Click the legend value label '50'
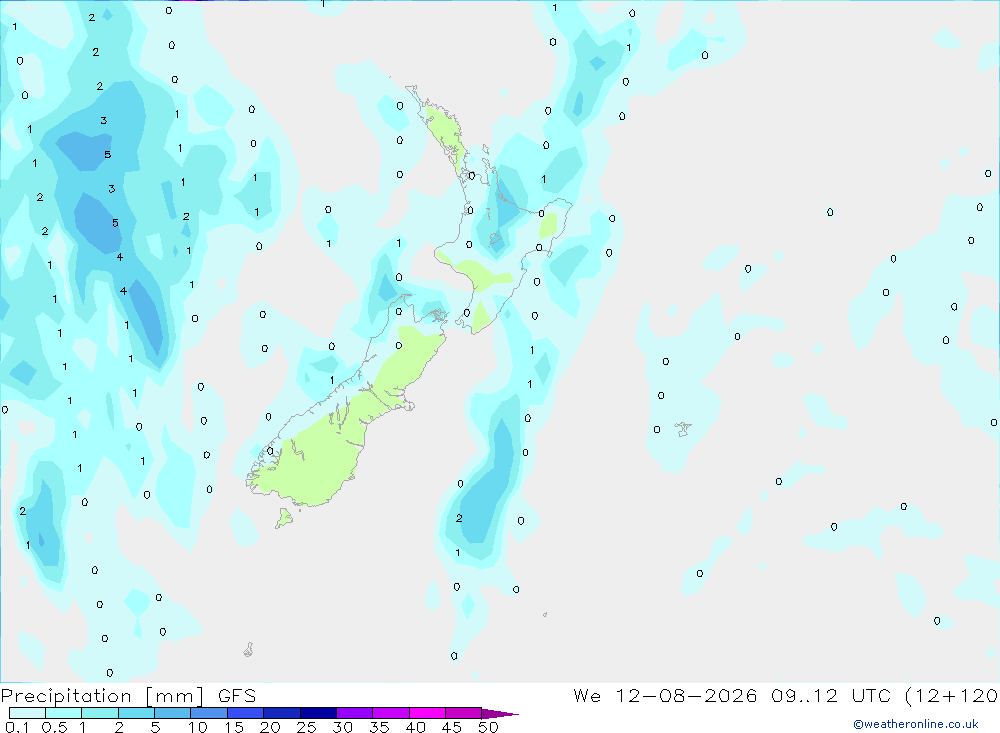Viewport: 1000px width, 733px height. (x=488, y=727)
